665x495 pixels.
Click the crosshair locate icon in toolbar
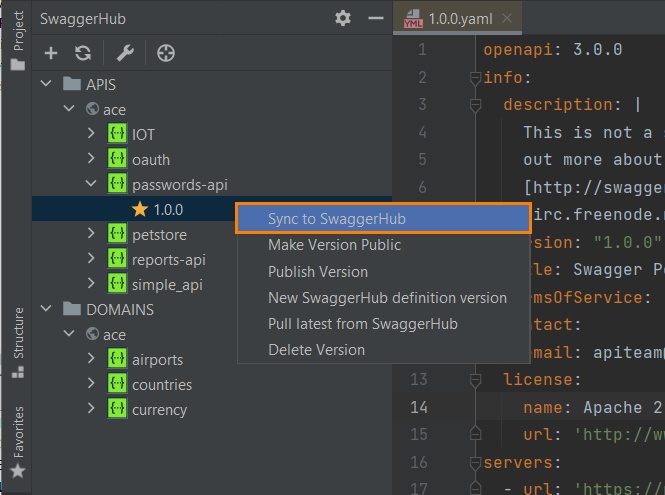pyautogui.click(x=166, y=54)
